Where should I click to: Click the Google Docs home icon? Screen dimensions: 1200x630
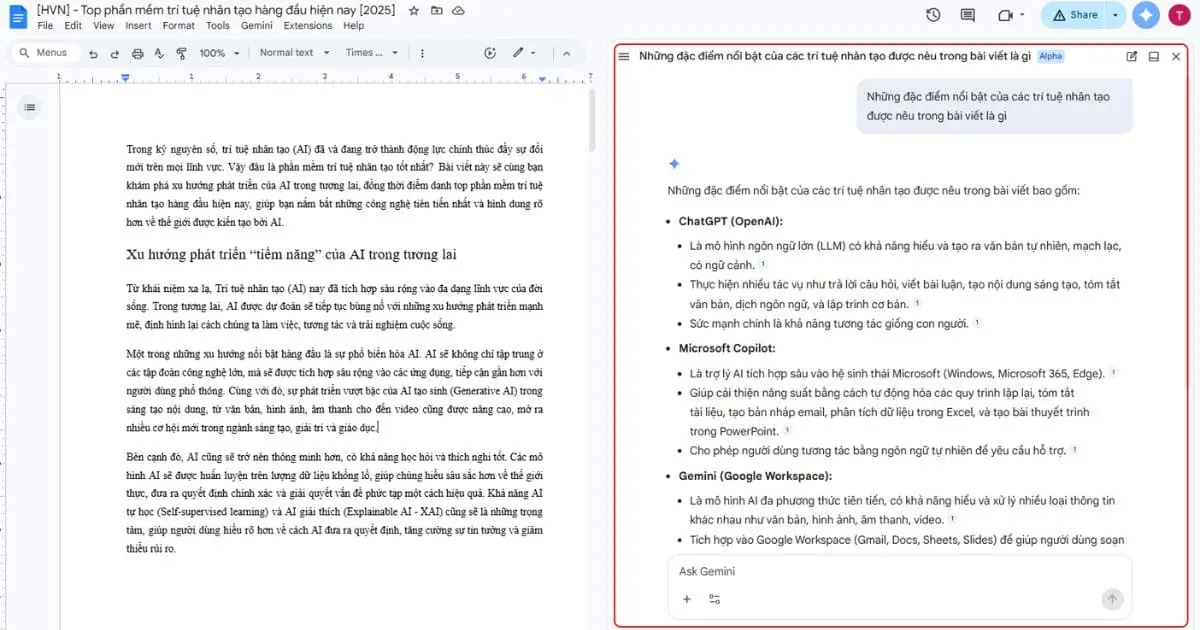coord(17,17)
